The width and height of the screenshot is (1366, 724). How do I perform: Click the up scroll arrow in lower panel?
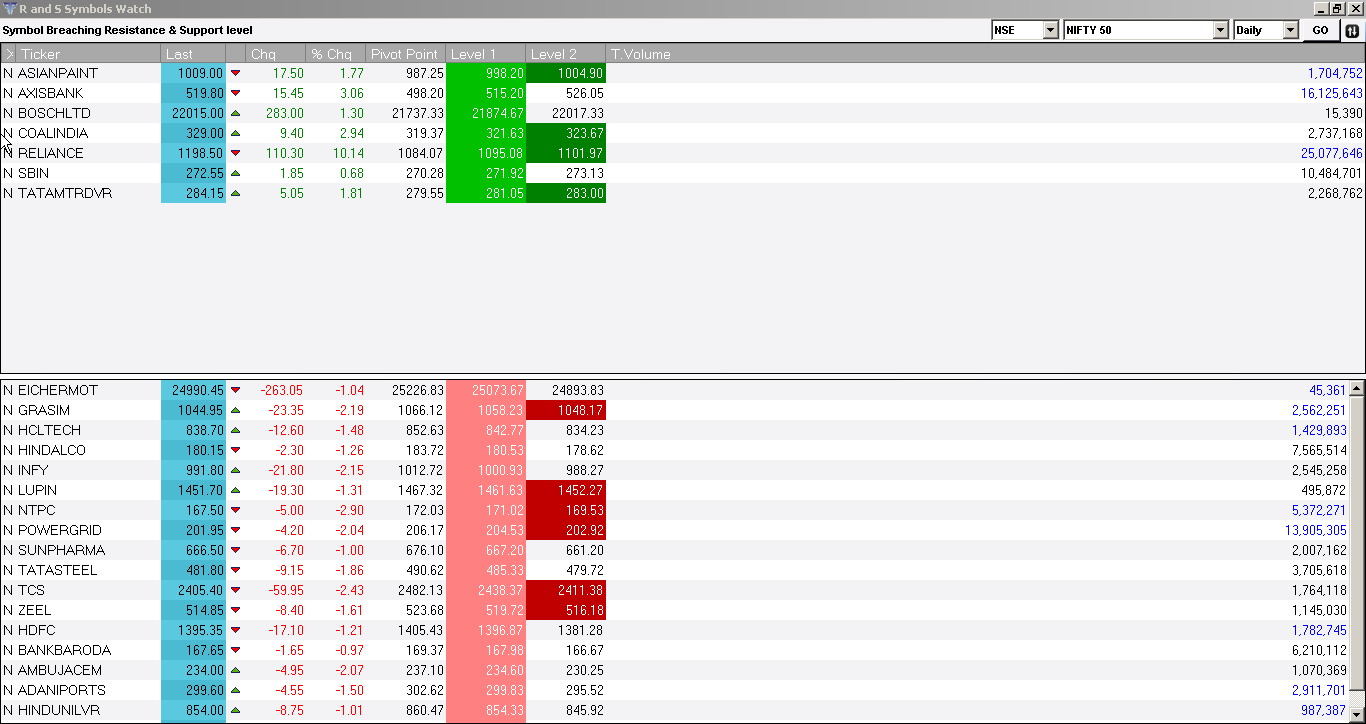click(1358, 390)
